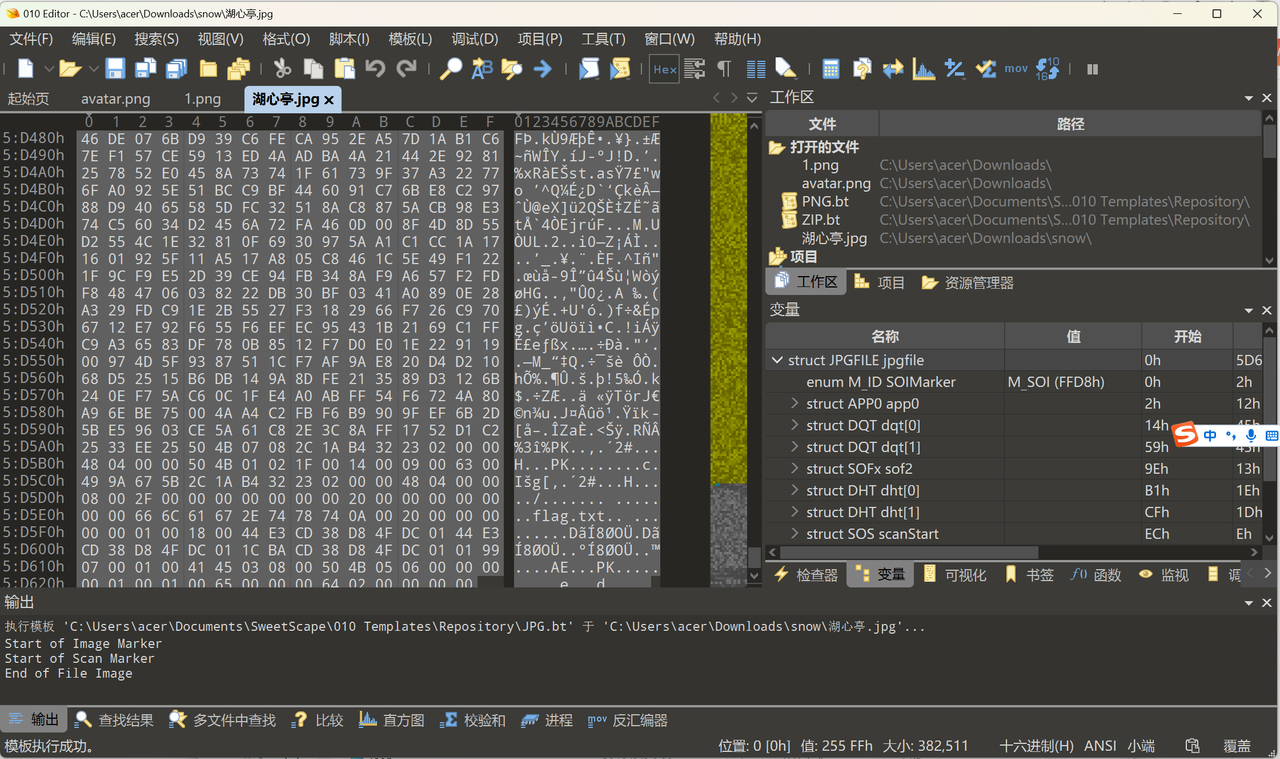Toggle the Hex edit mode button
1280x759 pixels.
665,69
